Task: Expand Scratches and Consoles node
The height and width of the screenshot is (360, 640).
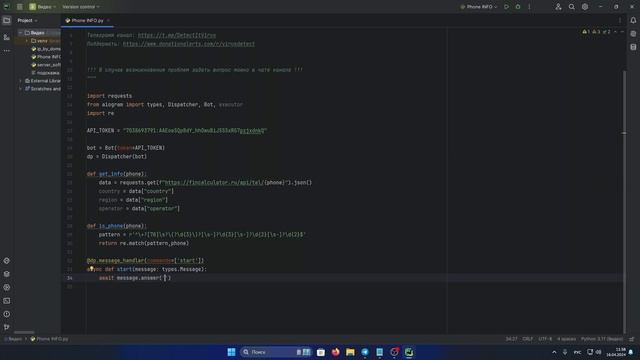Action: click(x=20, y=89)
